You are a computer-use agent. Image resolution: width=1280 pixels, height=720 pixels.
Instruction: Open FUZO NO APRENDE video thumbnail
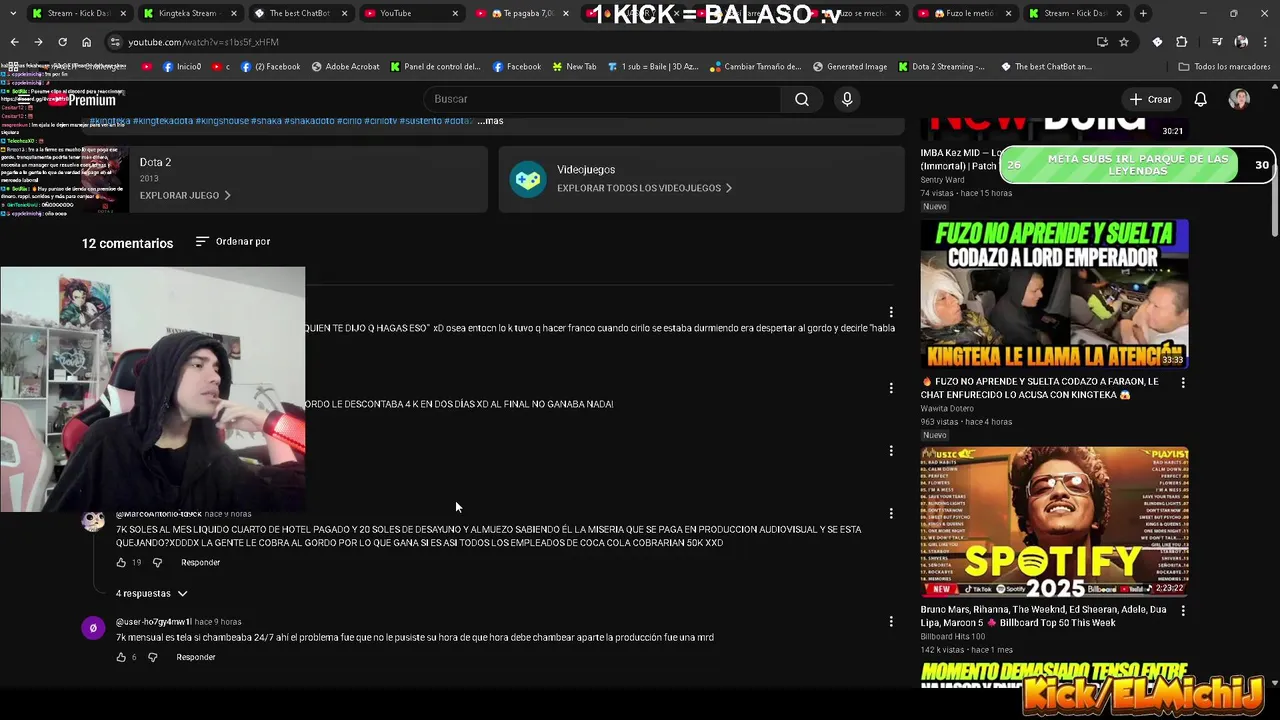(x=1054, y=294)
